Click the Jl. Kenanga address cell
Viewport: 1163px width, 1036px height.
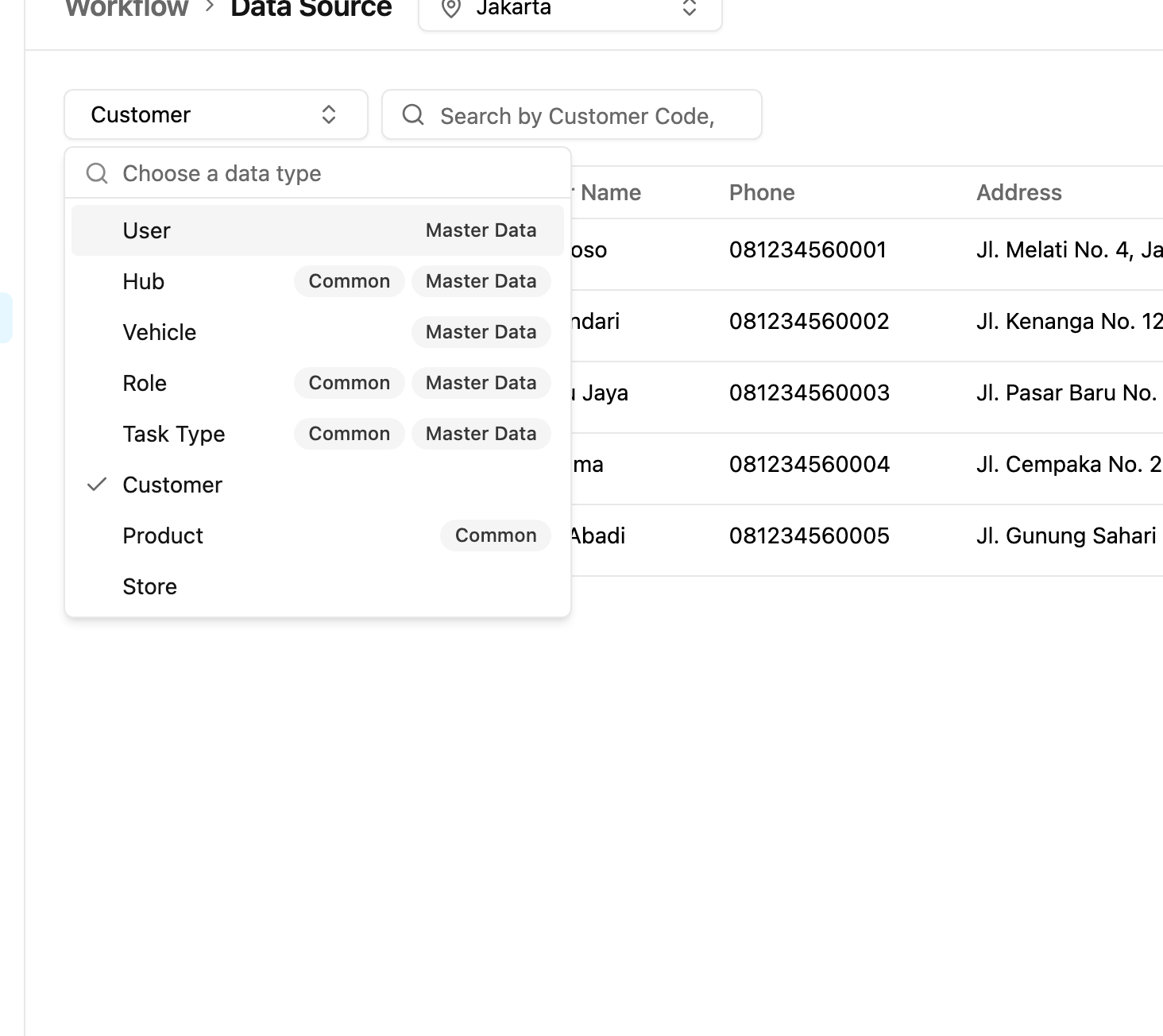(1069, 321)
